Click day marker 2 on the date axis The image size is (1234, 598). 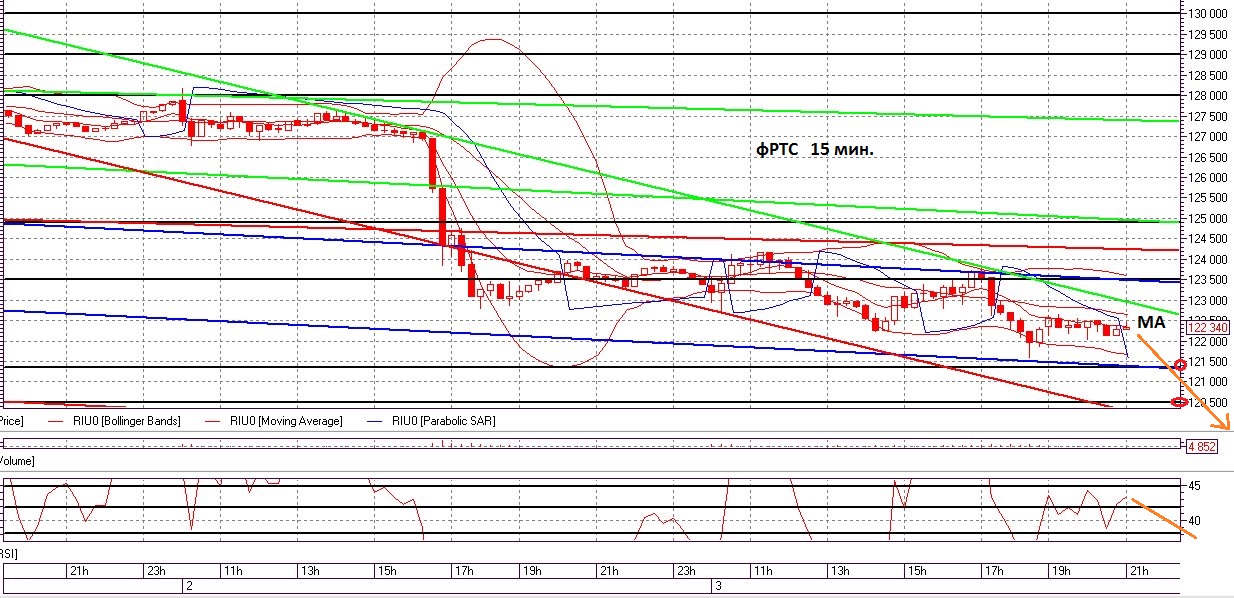188,584
